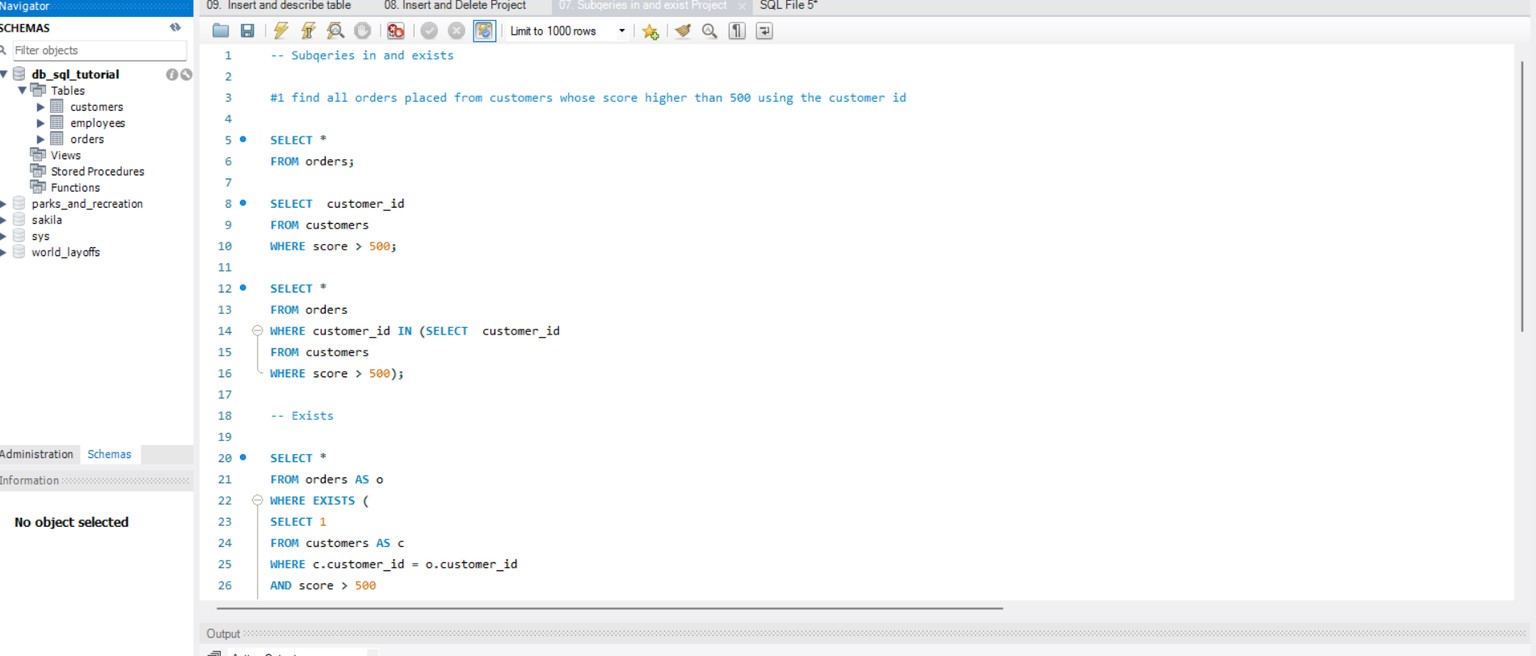Click the statement marker dot on line 5
Screen dimensions: 1536x656
point(243,140)
